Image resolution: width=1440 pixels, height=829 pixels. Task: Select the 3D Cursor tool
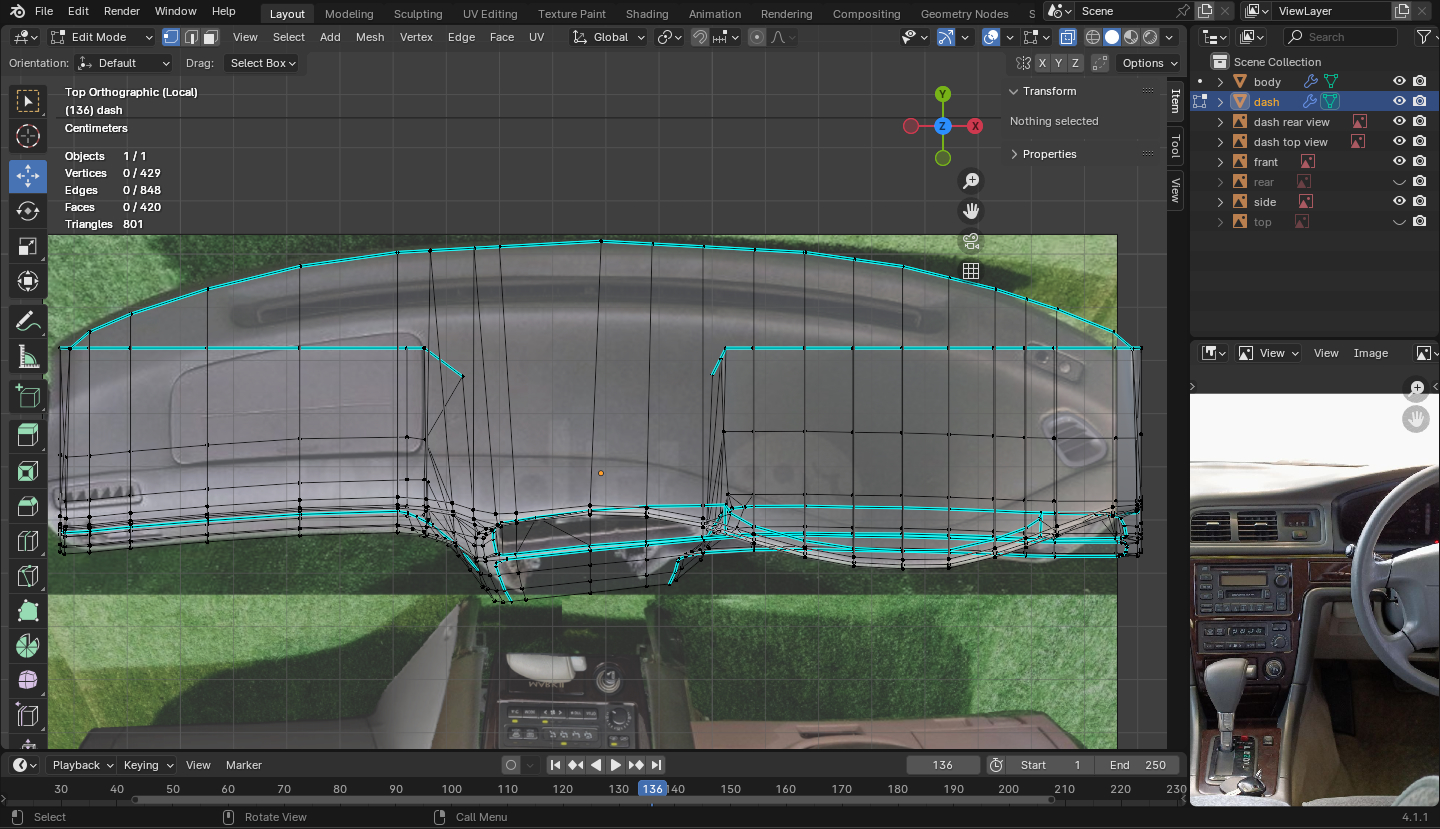point(28,137)
